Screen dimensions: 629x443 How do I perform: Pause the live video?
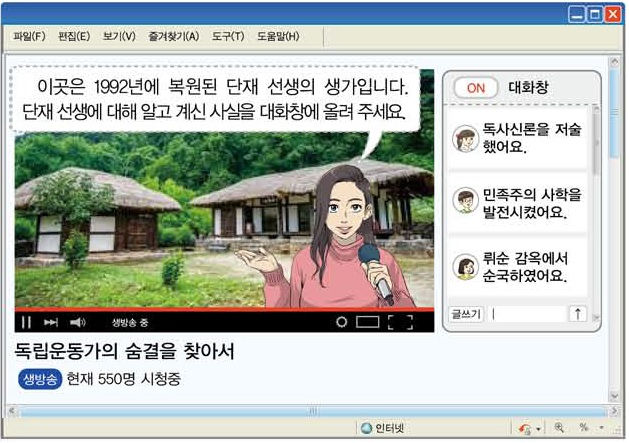[27, 322]
